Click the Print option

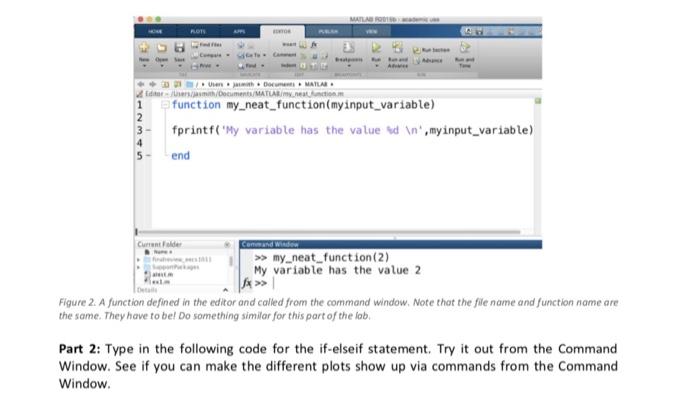point(203,66)
